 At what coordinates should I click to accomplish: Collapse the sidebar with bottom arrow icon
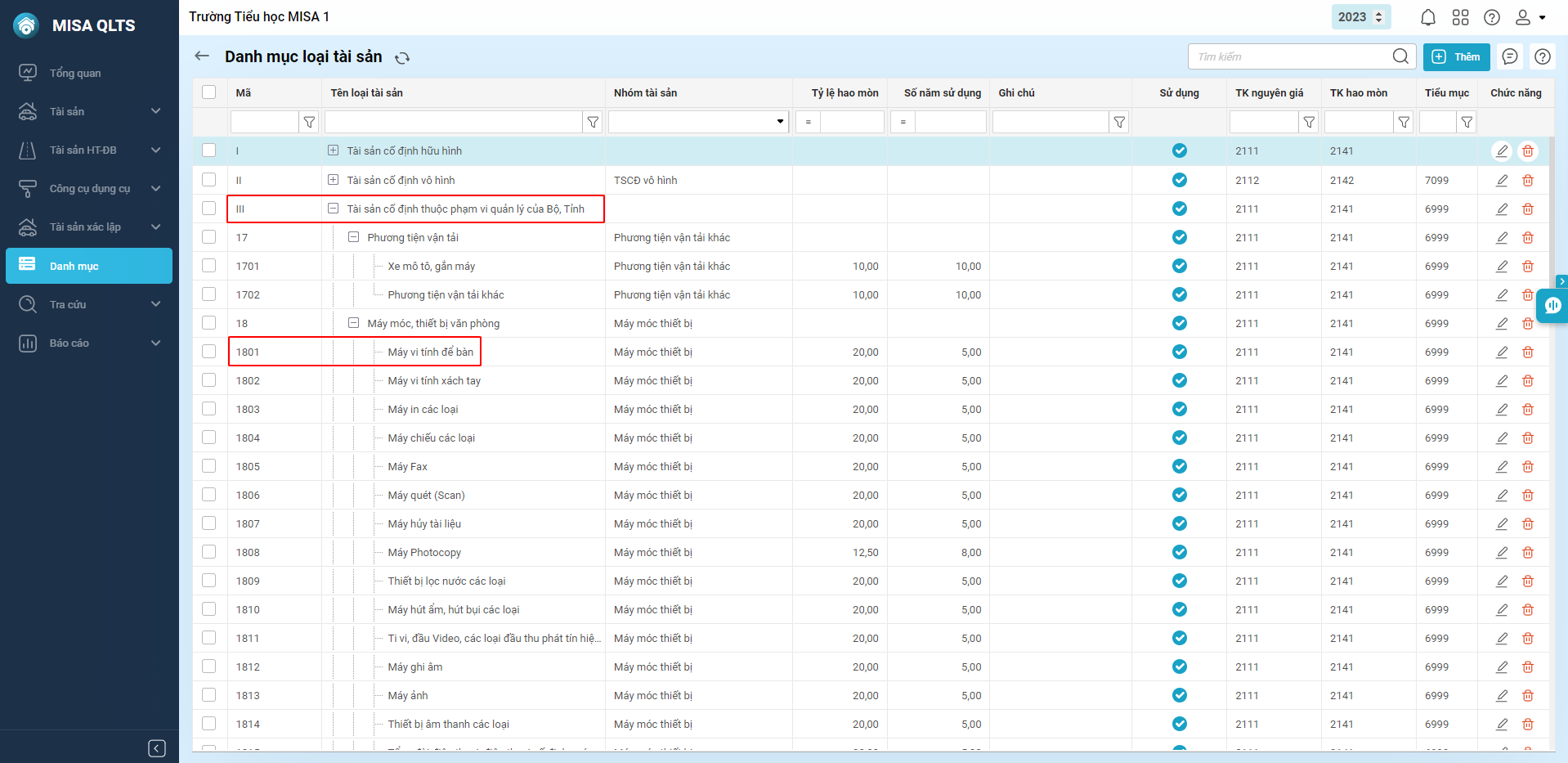click(x=157, y=748)
